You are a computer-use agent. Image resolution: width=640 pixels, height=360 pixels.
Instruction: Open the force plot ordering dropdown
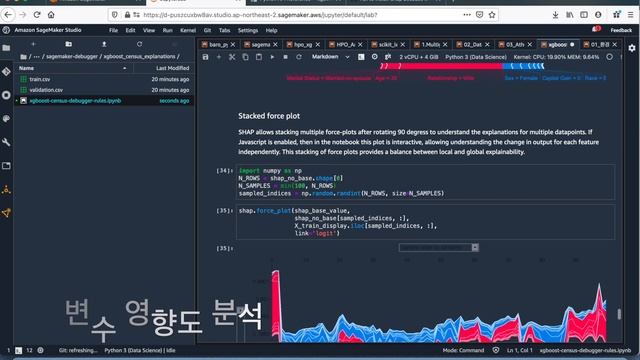(x=438, y=247)
